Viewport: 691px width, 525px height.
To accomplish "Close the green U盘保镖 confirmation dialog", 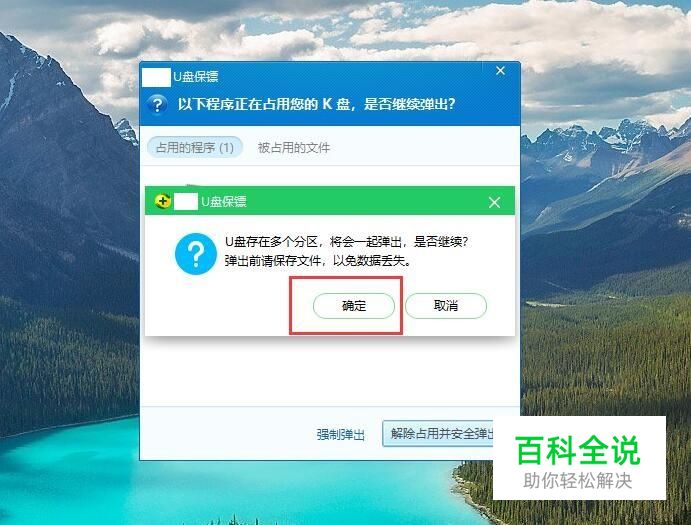I will point(494,202).
